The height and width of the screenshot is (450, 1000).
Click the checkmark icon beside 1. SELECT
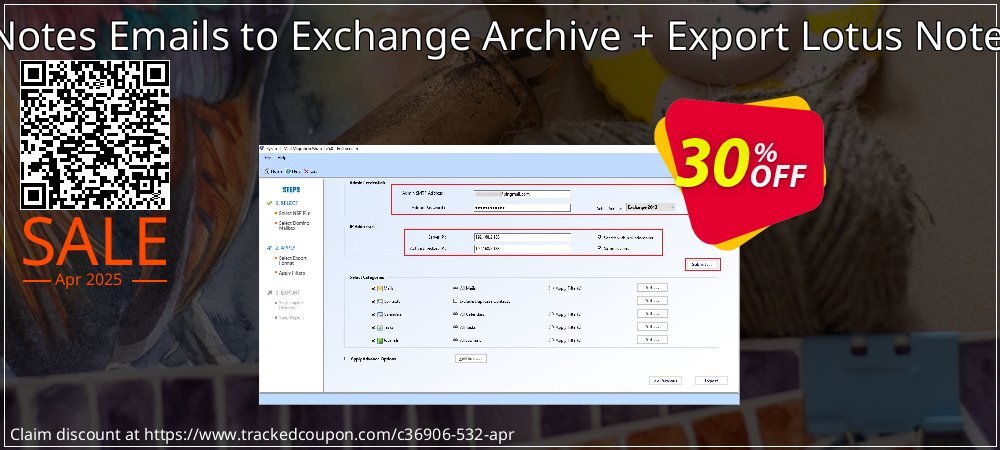coord(270,203)
